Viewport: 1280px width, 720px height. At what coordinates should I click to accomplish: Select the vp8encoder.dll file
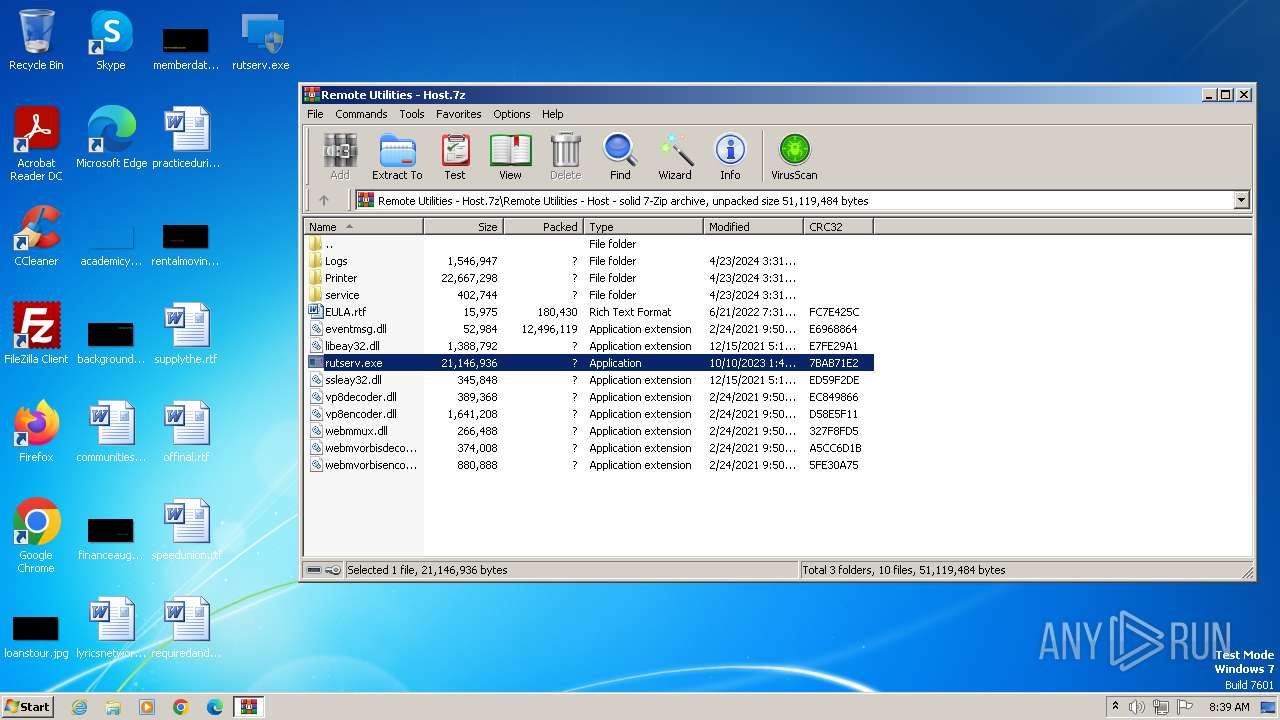click(588, 414)
